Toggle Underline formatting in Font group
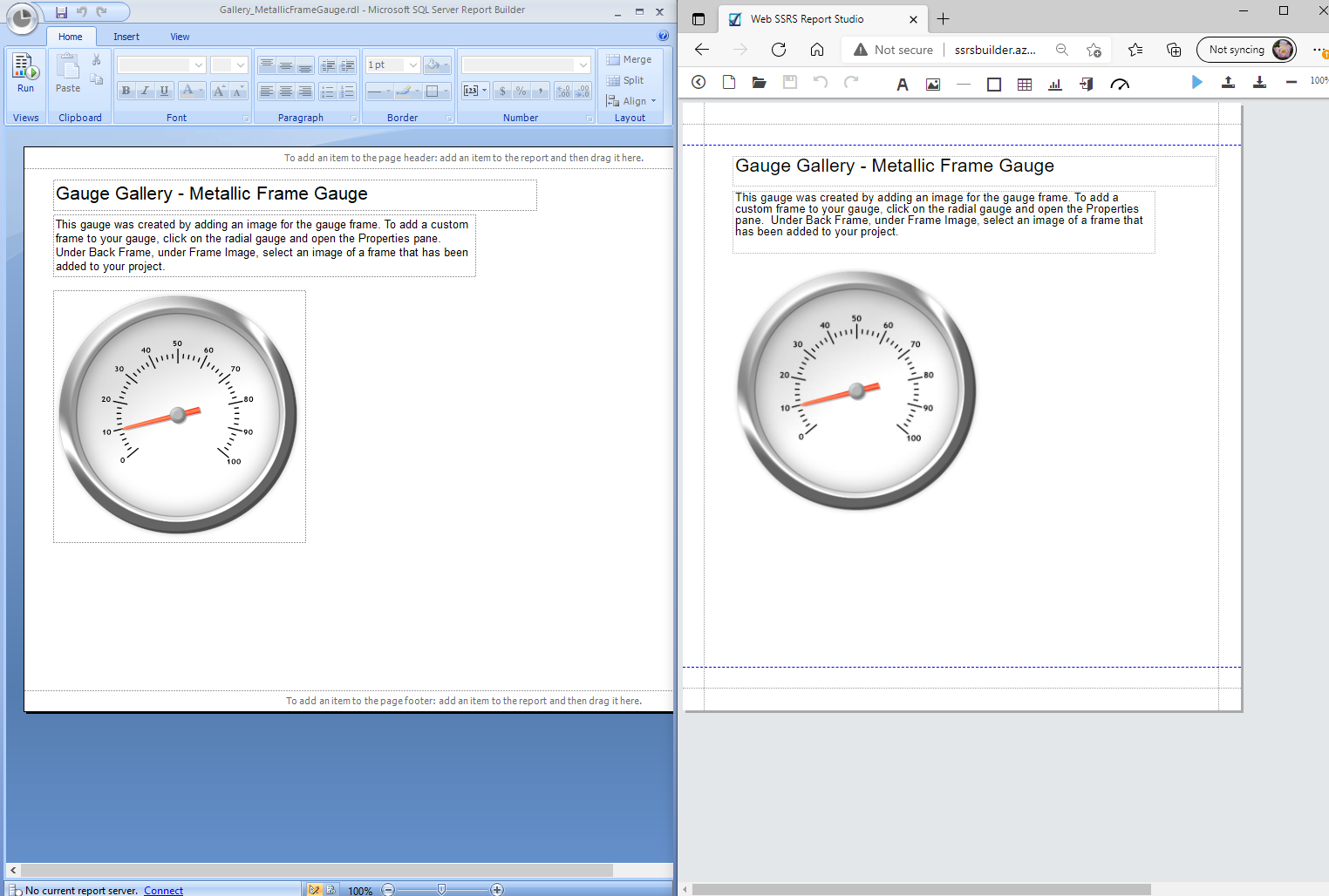This screenshot has height=896, width=1329. (164, 91)
